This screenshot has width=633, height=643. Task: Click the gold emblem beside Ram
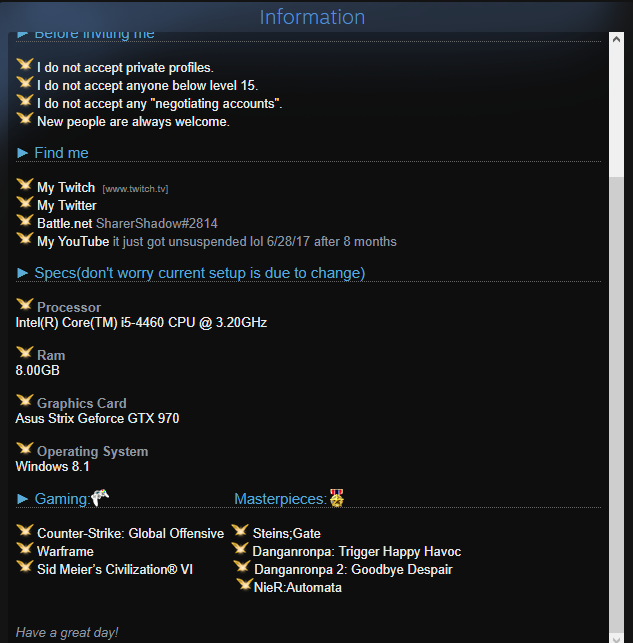click(25, 353)
